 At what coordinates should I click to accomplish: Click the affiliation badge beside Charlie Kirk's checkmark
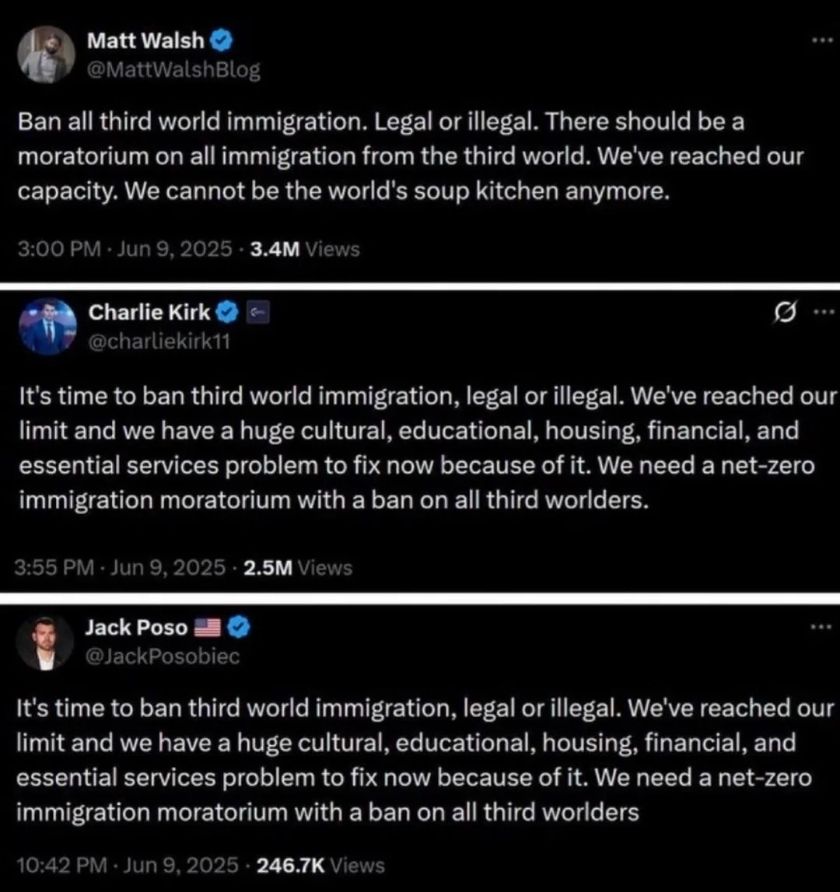(255, 313)
